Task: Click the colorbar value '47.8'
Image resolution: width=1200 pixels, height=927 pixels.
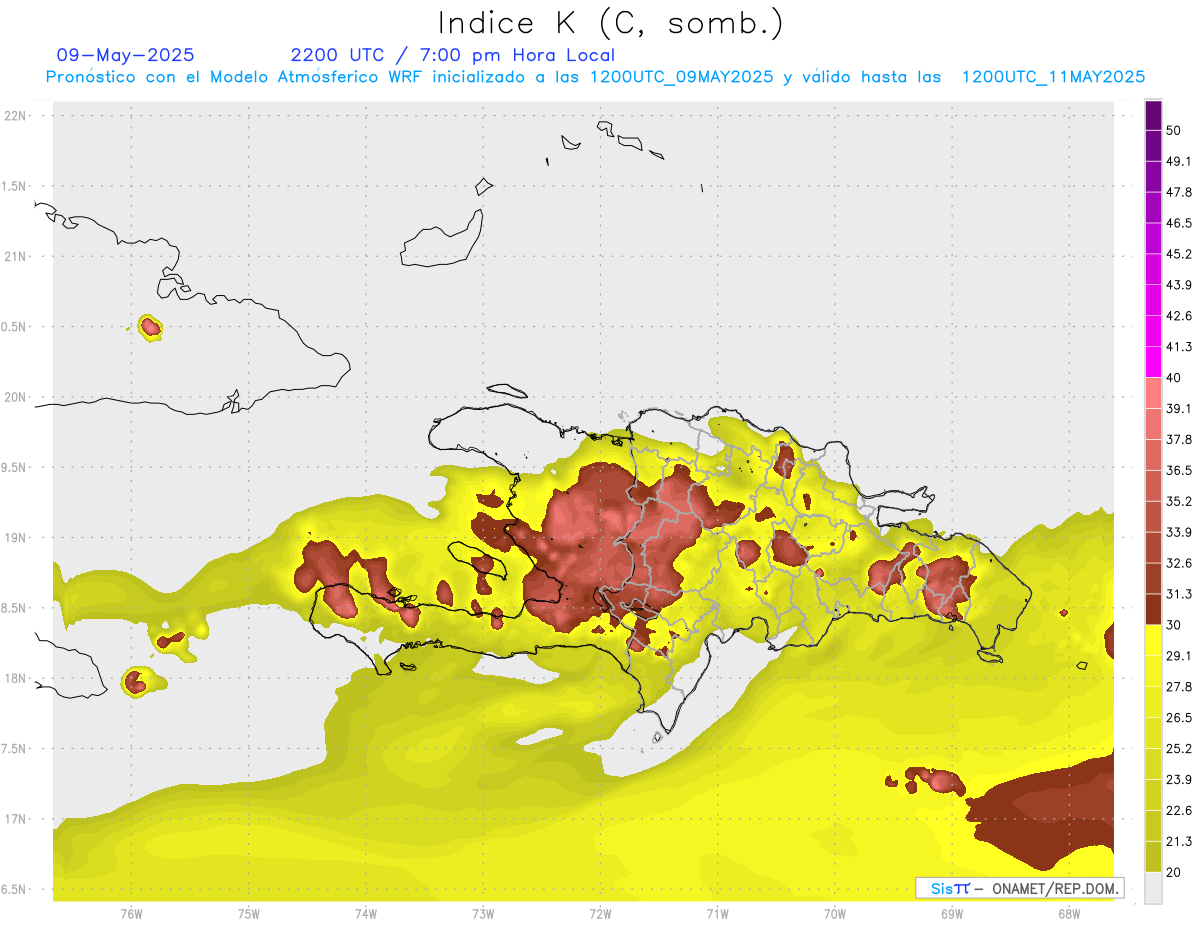Action: point(1179,192)
